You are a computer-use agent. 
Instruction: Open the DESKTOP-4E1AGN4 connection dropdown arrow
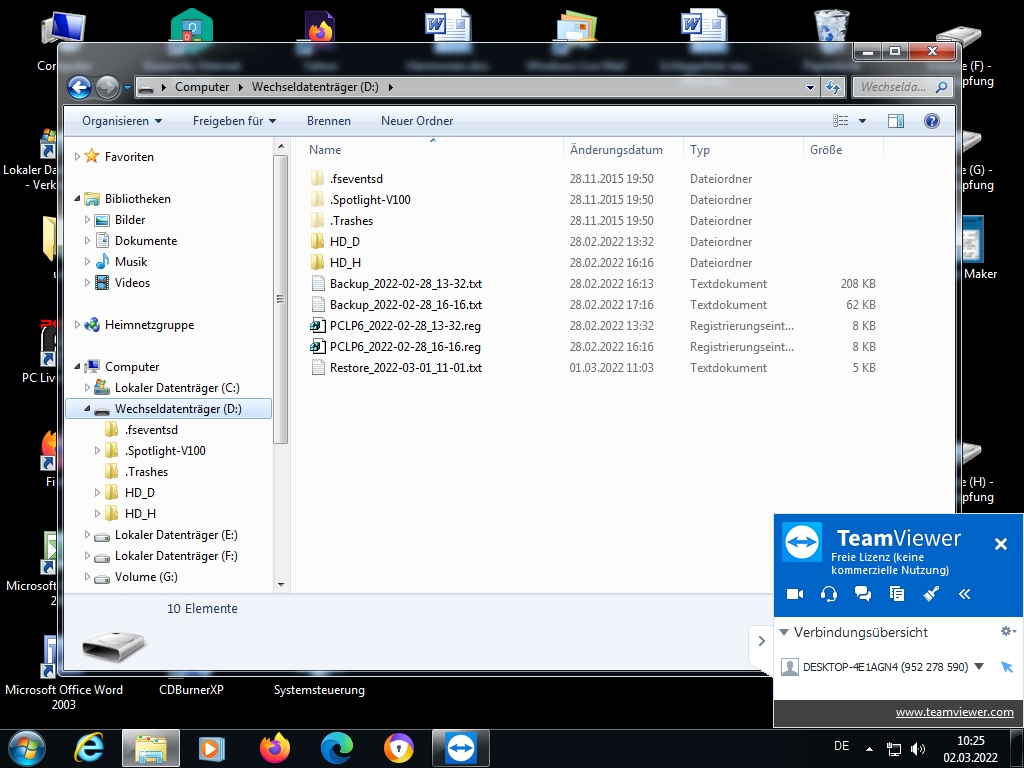click(979, 667)
